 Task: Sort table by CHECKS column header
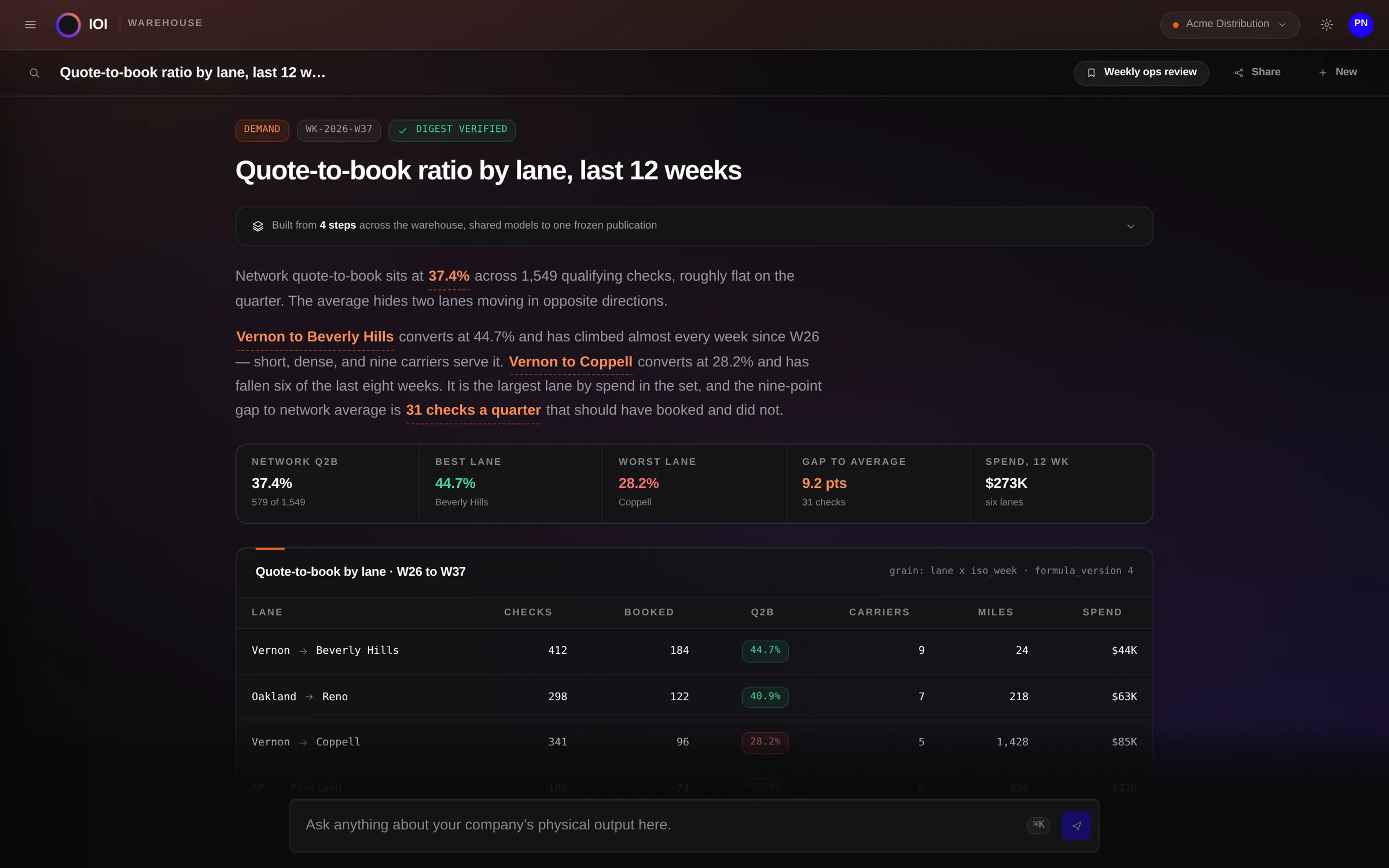[x=528, y=612]
